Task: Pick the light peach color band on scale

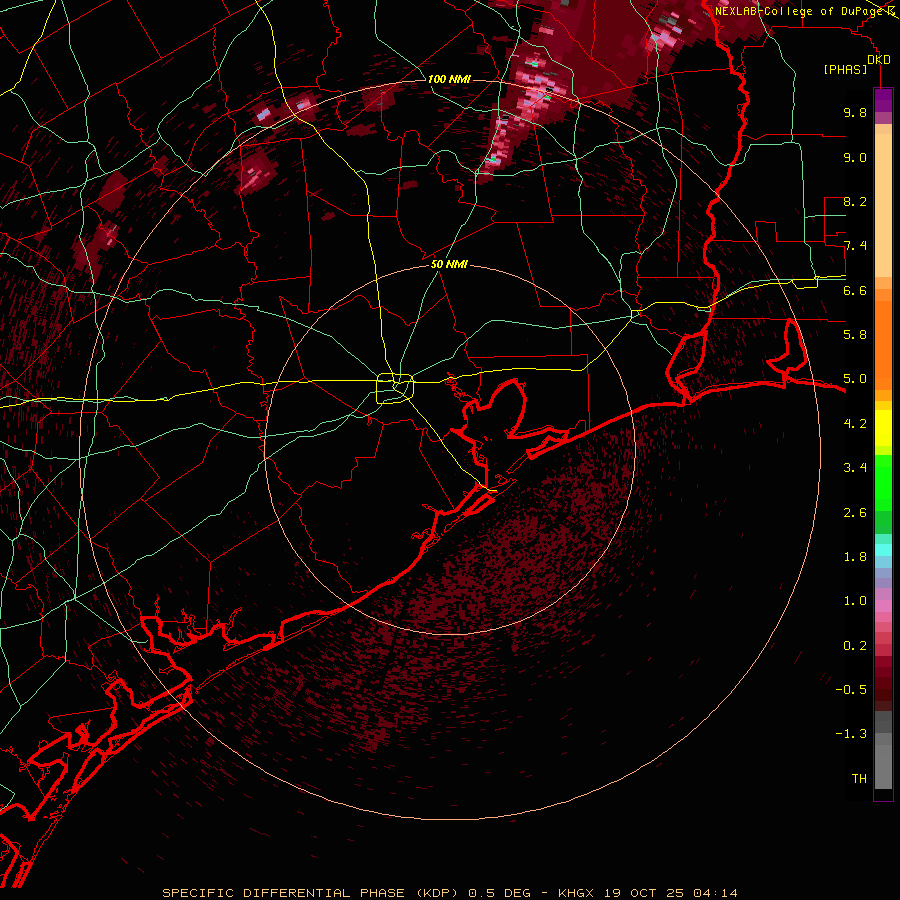Action: (883, 207)
